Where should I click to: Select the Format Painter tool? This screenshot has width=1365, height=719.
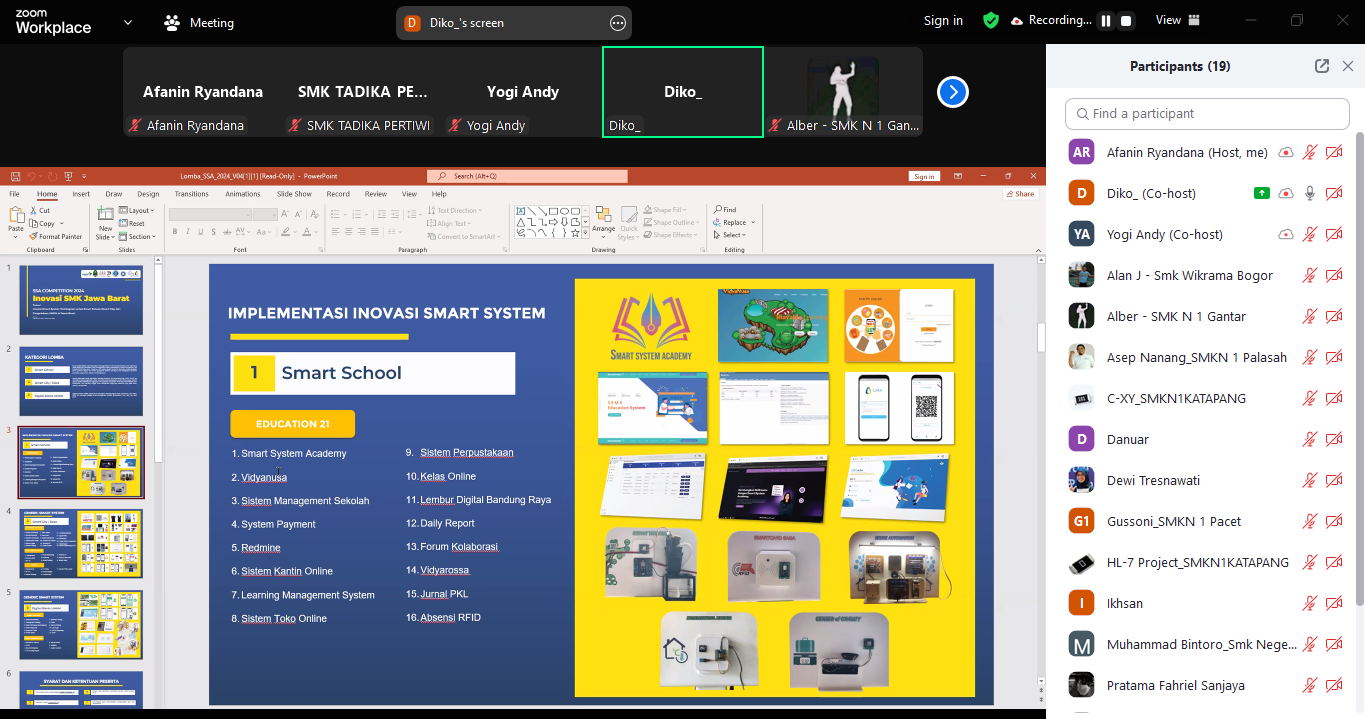click(x=56, y=237)
